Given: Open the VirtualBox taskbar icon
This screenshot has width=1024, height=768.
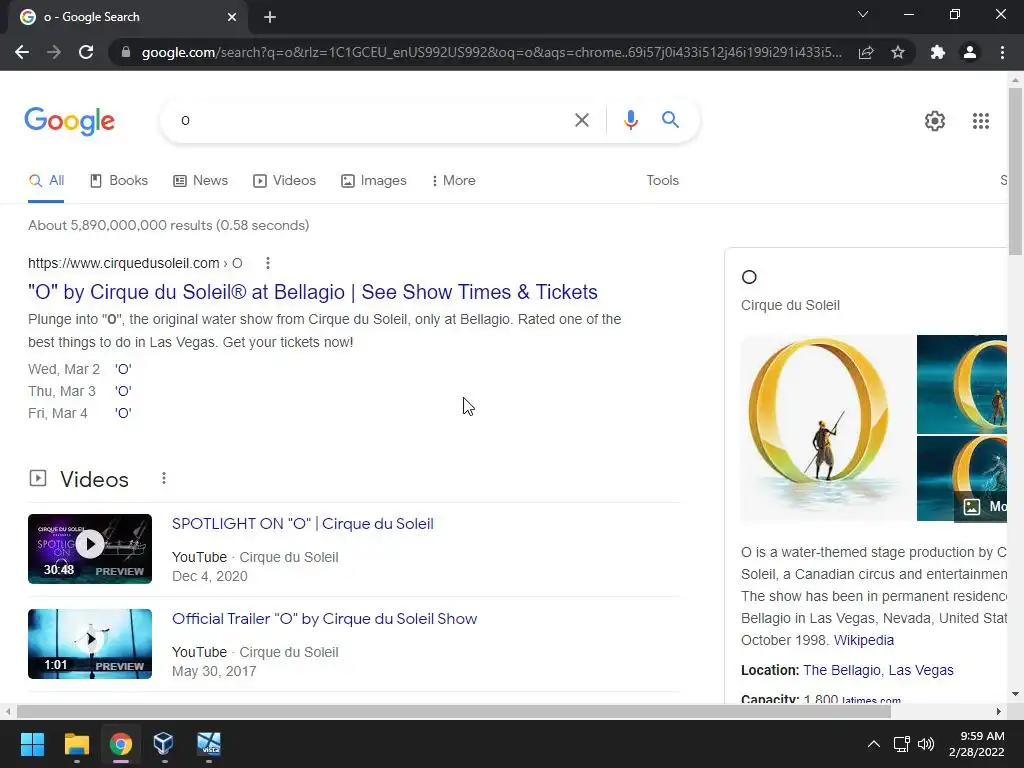Looking at the screenshot, I should (x=164, y=744).
